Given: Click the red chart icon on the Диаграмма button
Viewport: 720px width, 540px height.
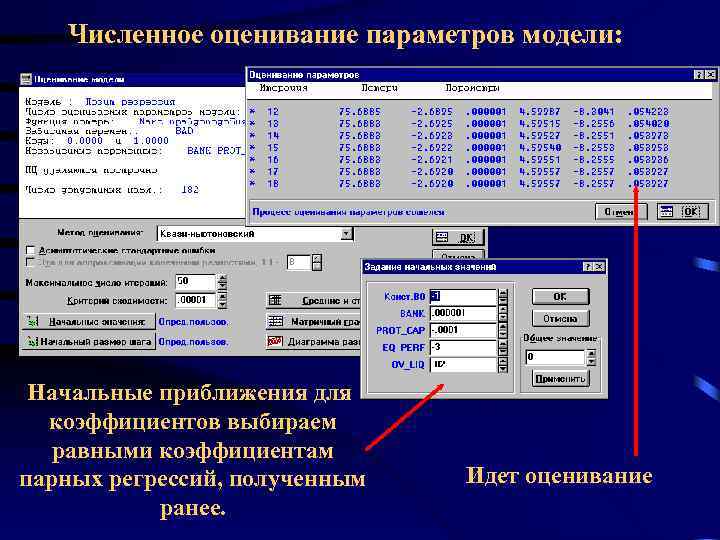Looking at the screenshot, I should tap(275, 342).
